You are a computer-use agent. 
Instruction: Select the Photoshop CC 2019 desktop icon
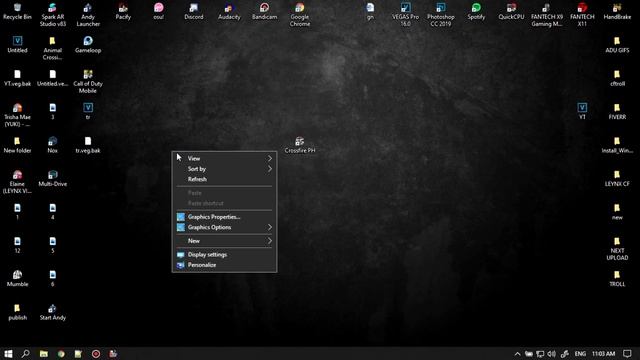[x=441, y=14]
